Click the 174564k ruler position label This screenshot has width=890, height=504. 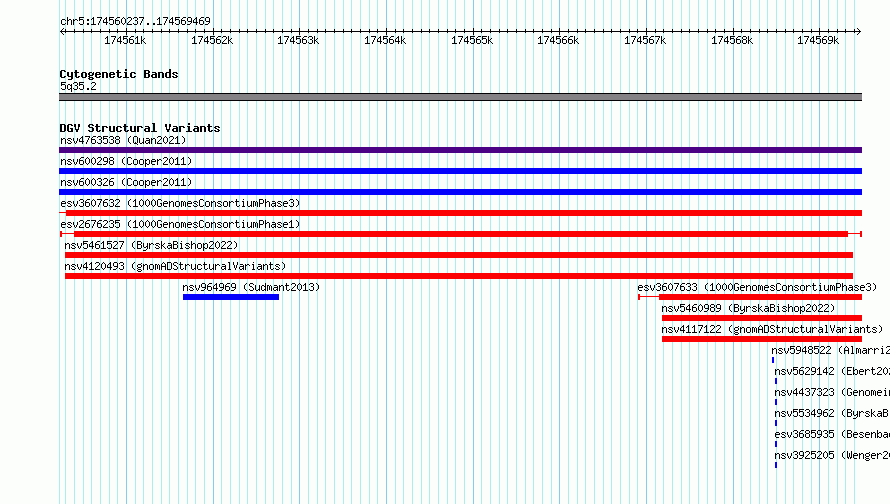[x=385, y=40]
